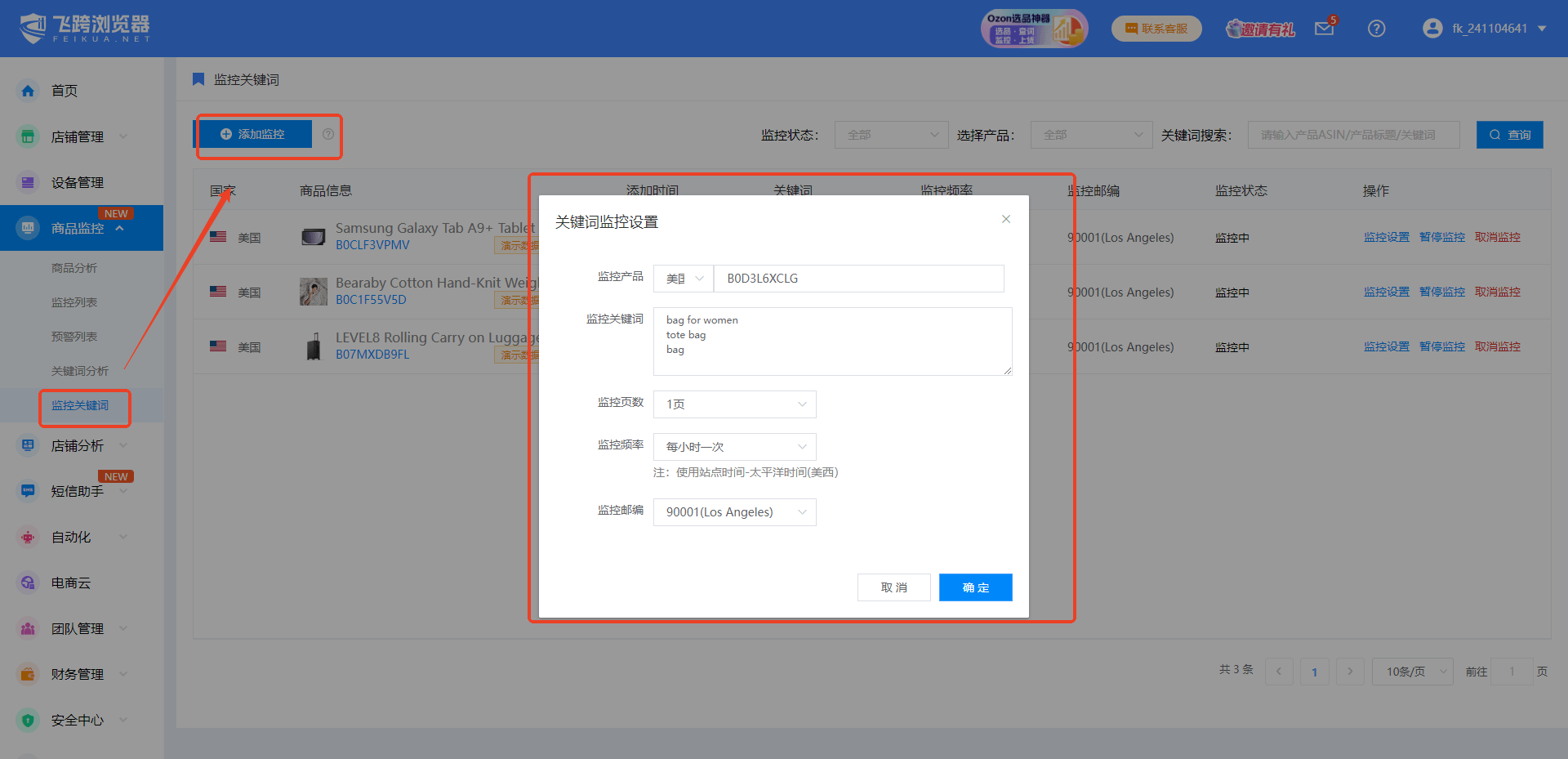This screenshot has height=759, width=1568.
Task: Open 监控设置 for the Samsung Galaxy Tab row
Action: (1386, 237)
